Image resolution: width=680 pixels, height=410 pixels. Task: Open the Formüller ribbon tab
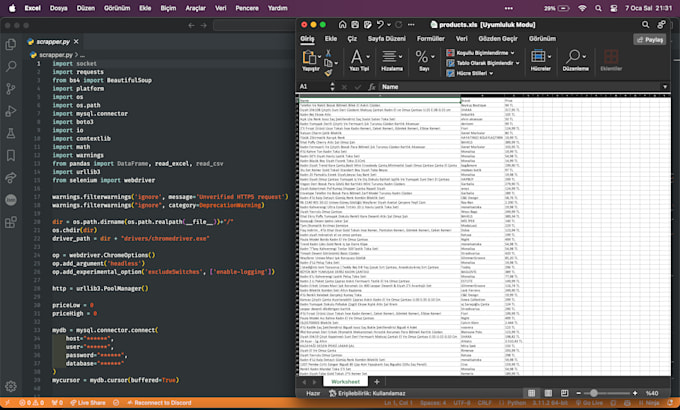tap(430, 38)
